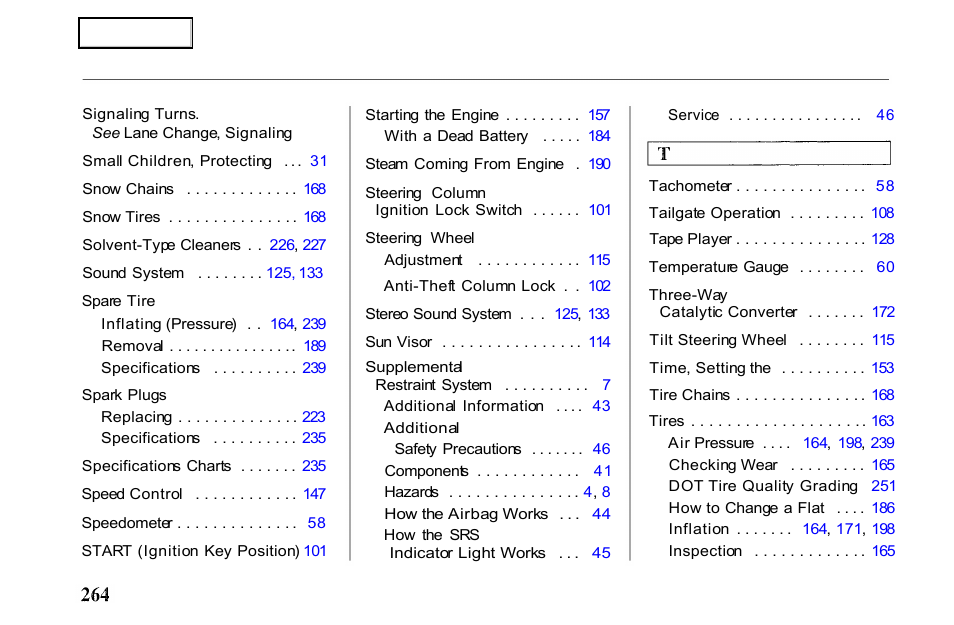954x625 pixels.
Task: Open page 190 for Steam Coming From Engine
Action: click(599, 164)
